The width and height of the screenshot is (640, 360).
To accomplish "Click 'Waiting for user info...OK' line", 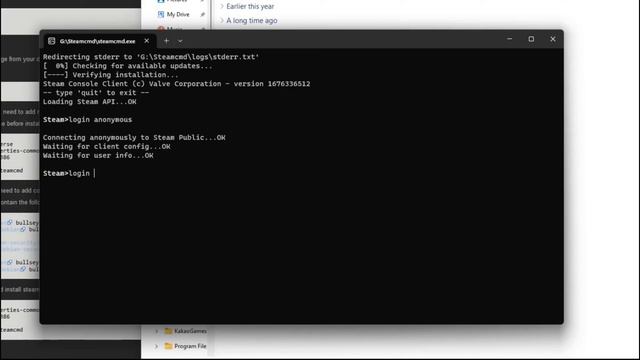I will tap(98, 156).
